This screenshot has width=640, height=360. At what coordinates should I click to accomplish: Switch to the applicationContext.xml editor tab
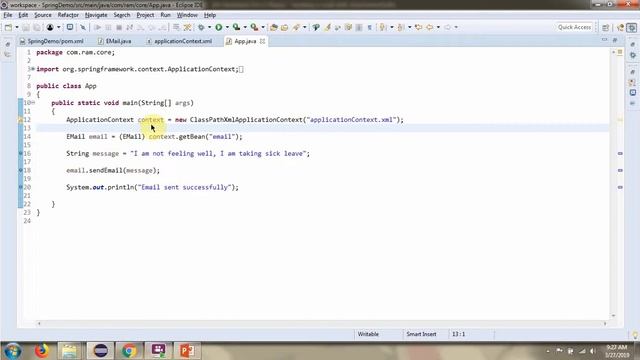coord(180,41)
